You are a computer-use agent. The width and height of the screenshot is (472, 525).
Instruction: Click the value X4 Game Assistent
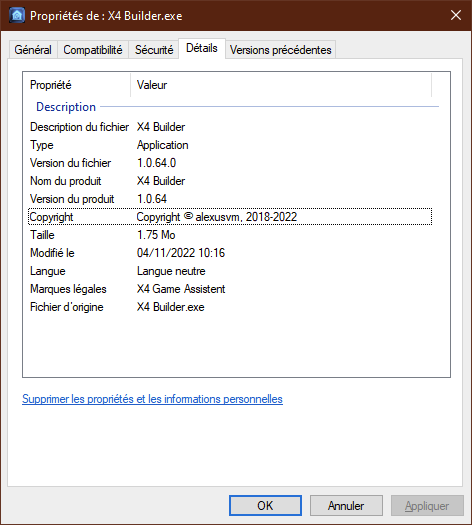pyautogui.click(x=181, y=289)
